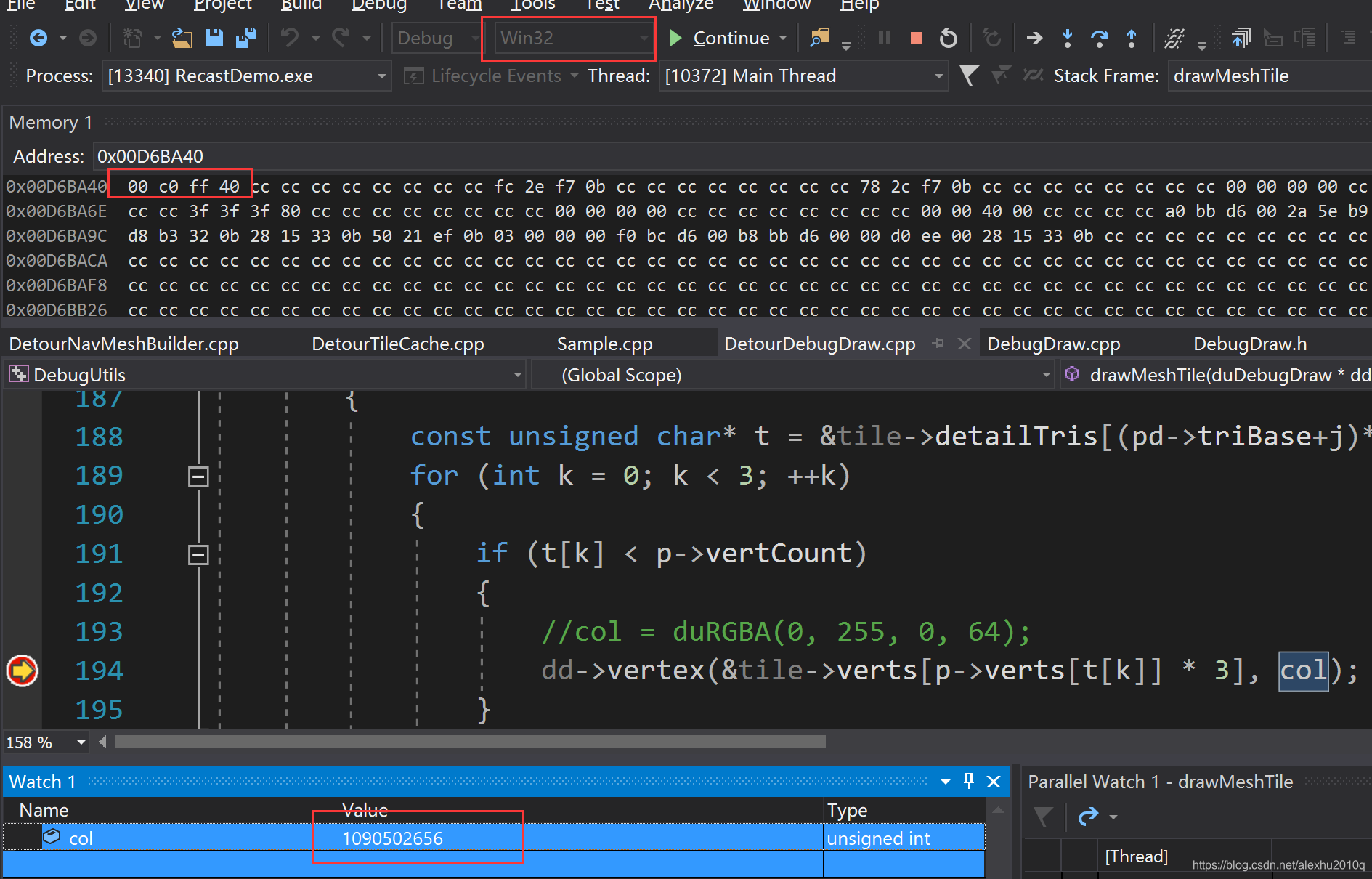Viewport: 1372px width, 879px height.
Task: Click the Find in Files icon
Action: click(x=820, y=38)
